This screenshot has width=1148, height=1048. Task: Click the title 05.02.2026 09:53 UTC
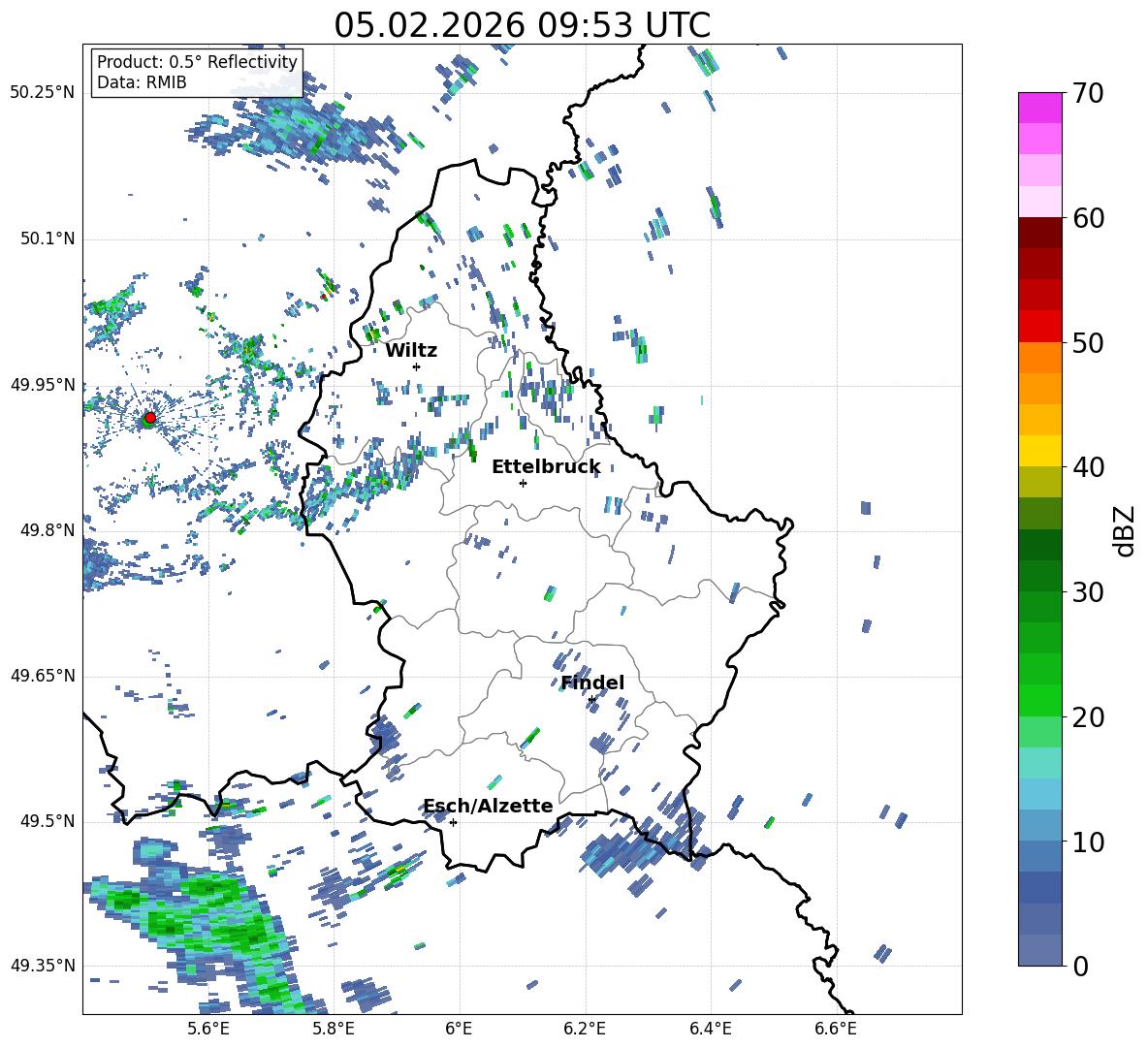(522, 25)
